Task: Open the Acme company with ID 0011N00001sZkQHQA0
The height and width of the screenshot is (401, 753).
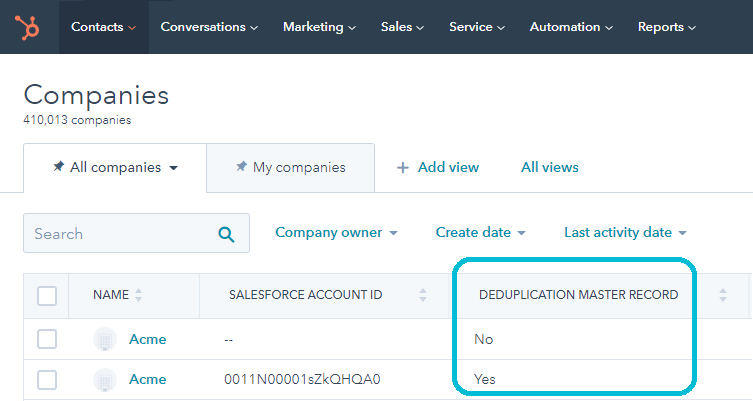Action: 147,379
